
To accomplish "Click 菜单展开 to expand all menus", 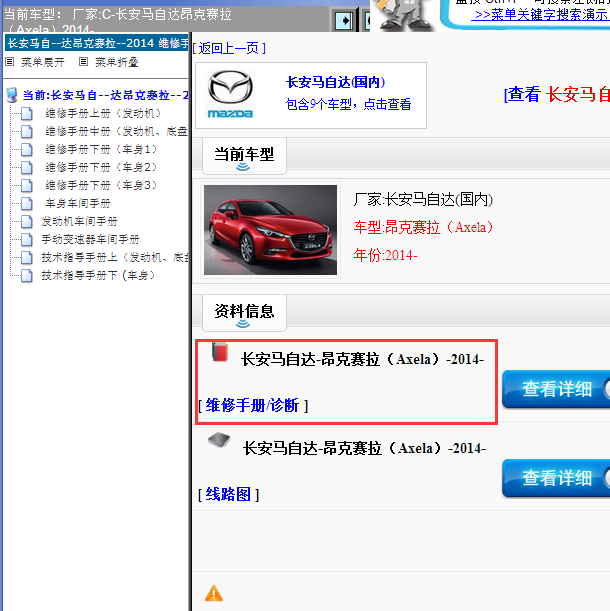I will click(43, 62).
